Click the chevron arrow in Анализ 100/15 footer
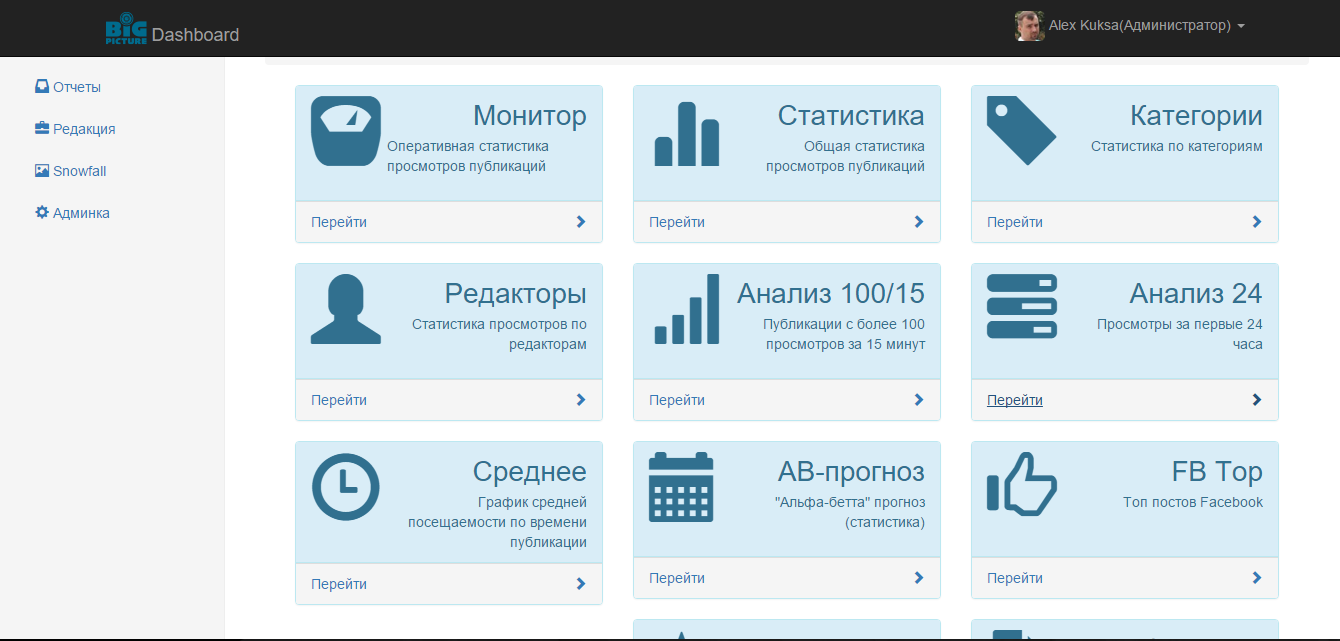Viewport: 1340px width, 641px height. [x=919, y=400]
